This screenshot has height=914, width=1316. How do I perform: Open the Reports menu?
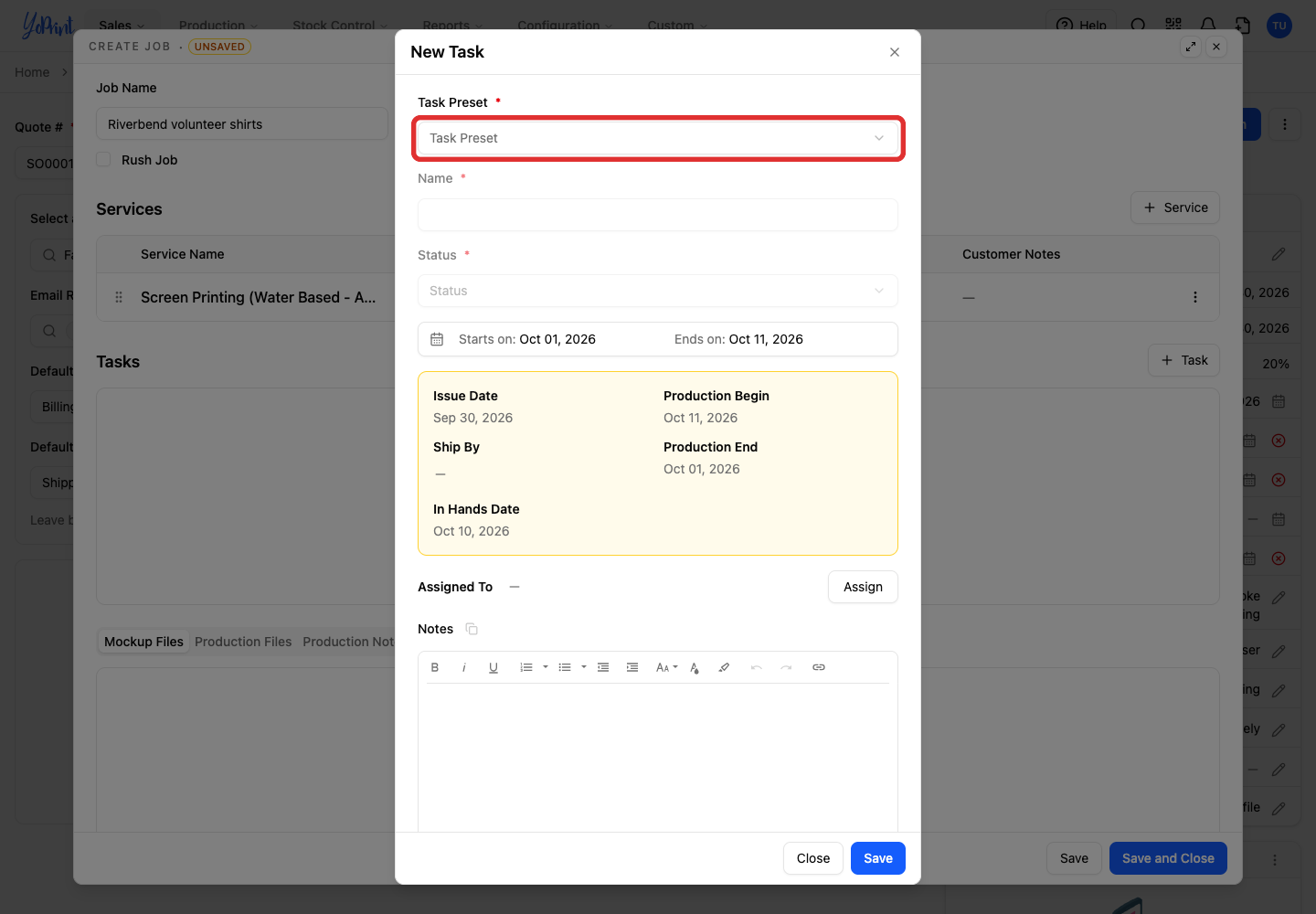(x=452, y=25)
